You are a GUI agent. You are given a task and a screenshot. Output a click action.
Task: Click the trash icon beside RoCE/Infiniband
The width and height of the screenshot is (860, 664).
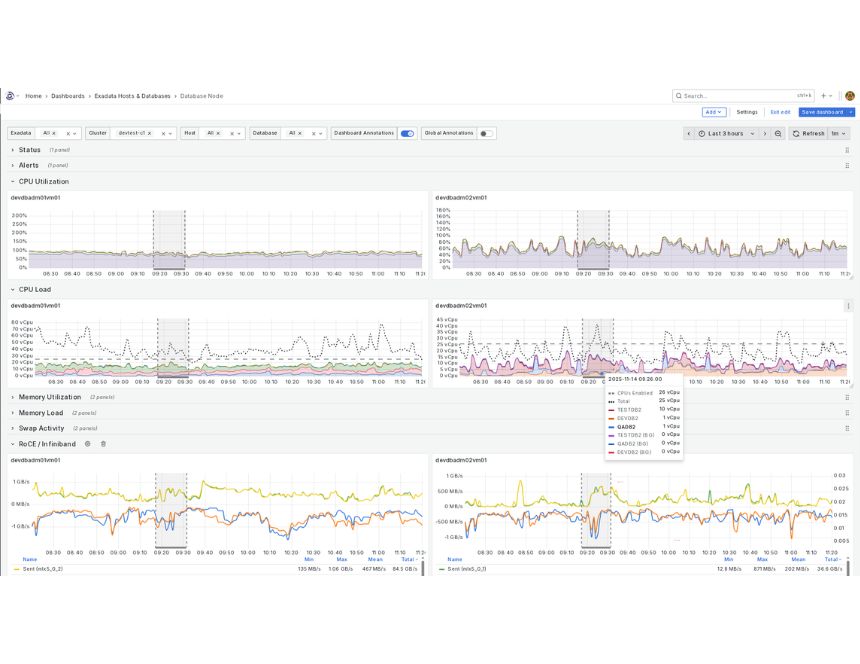pyautogui.click(x=102, y=444)
